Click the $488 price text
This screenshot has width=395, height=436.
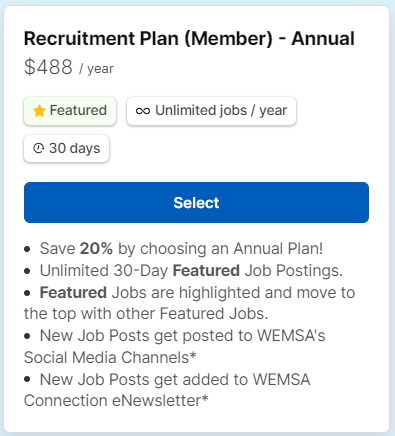48,67
